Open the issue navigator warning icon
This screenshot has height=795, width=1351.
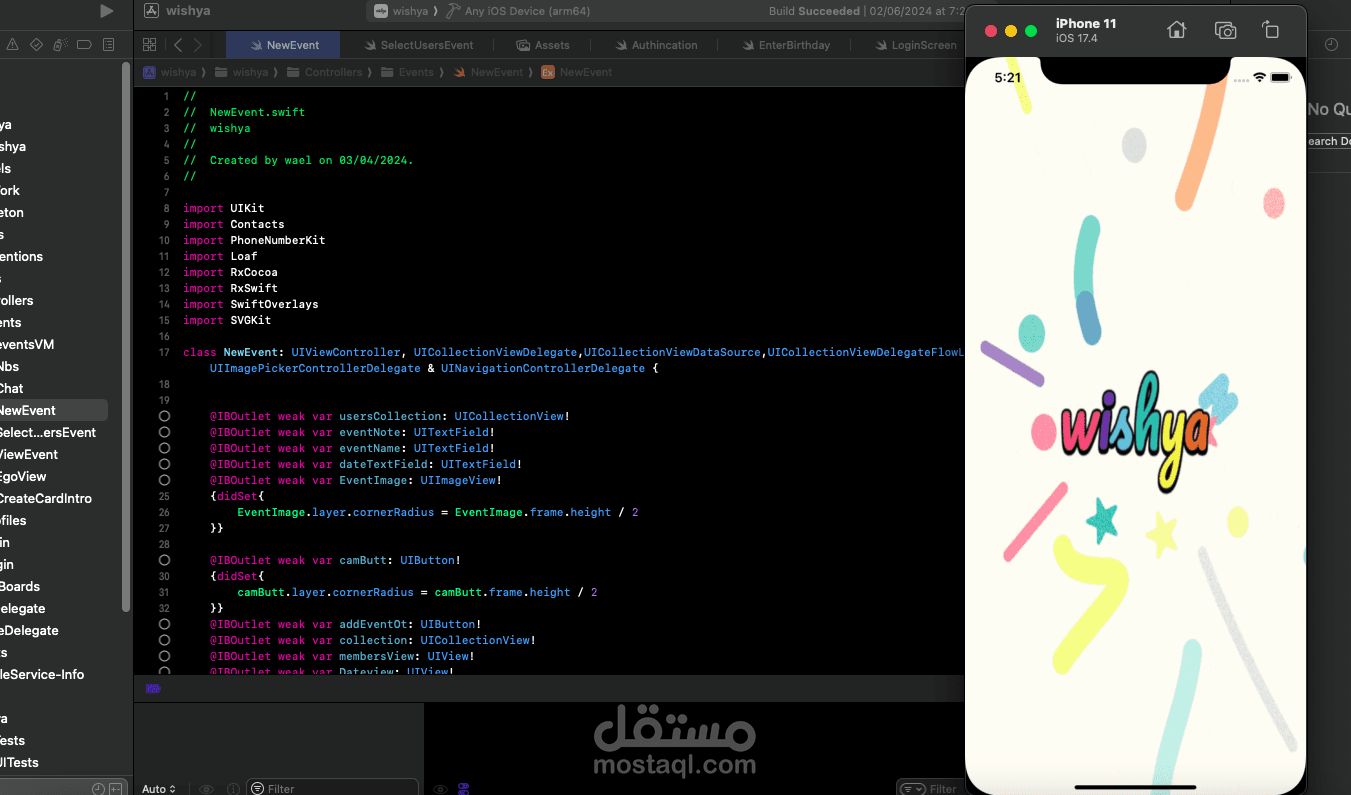point(12,44)
